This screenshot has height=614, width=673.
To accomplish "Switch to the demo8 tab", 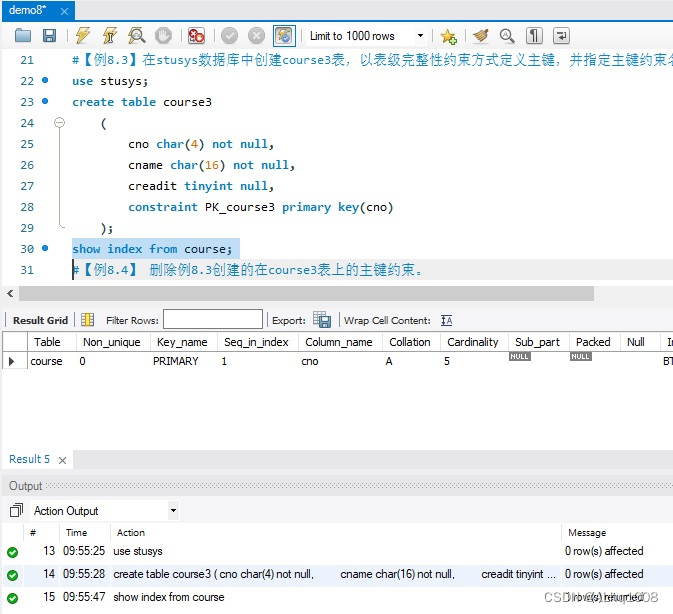I will coord(27,10).
